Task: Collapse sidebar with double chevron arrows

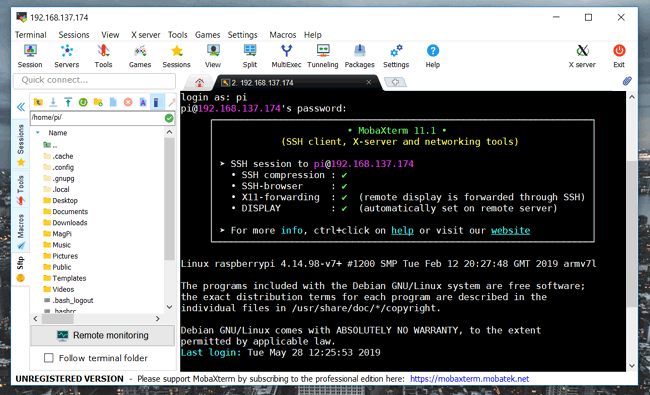Action: tap(21, 107)
